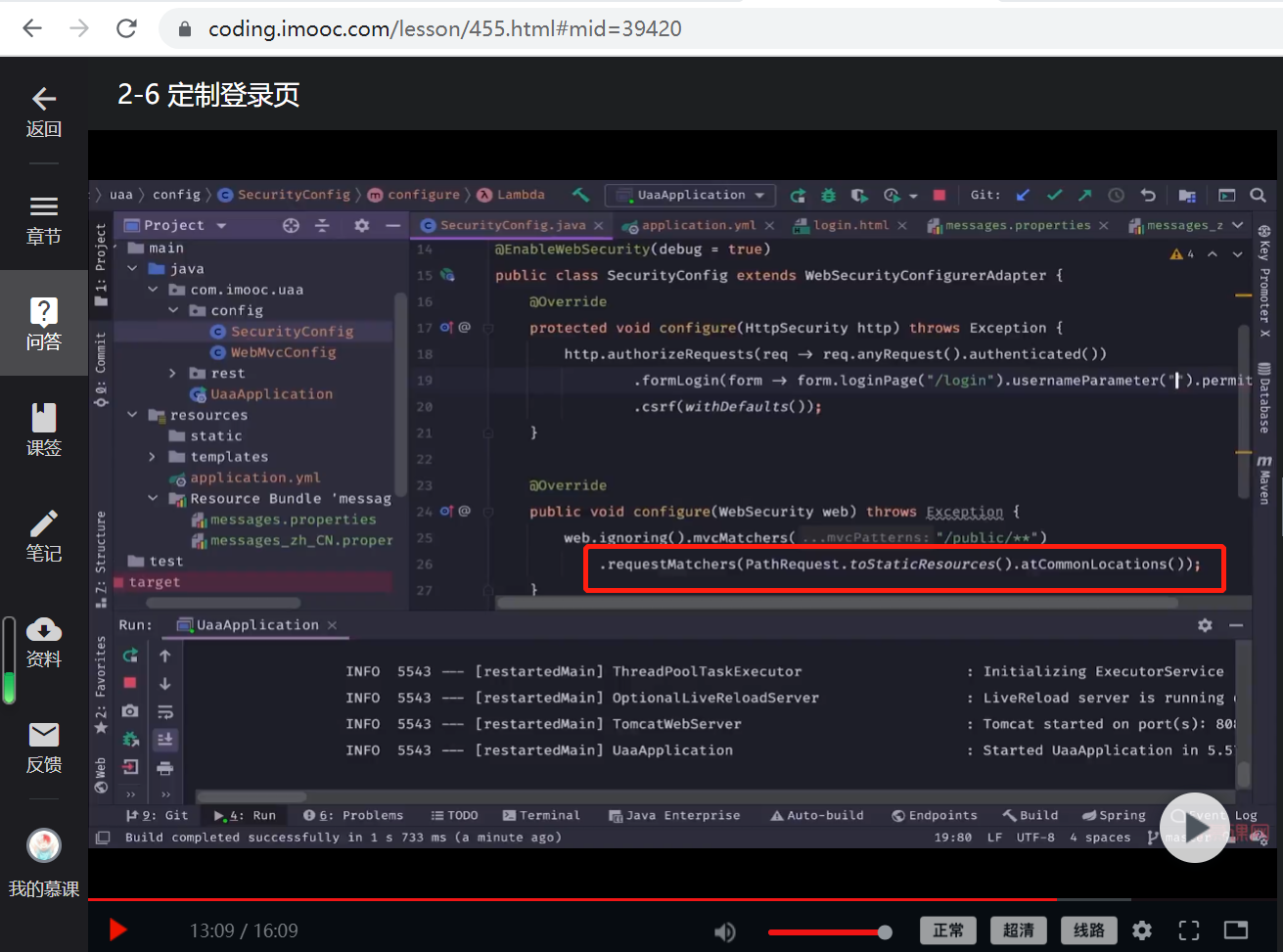Open player settings gear
This screenshot has width=1283, height=952.
point(1142,930)
